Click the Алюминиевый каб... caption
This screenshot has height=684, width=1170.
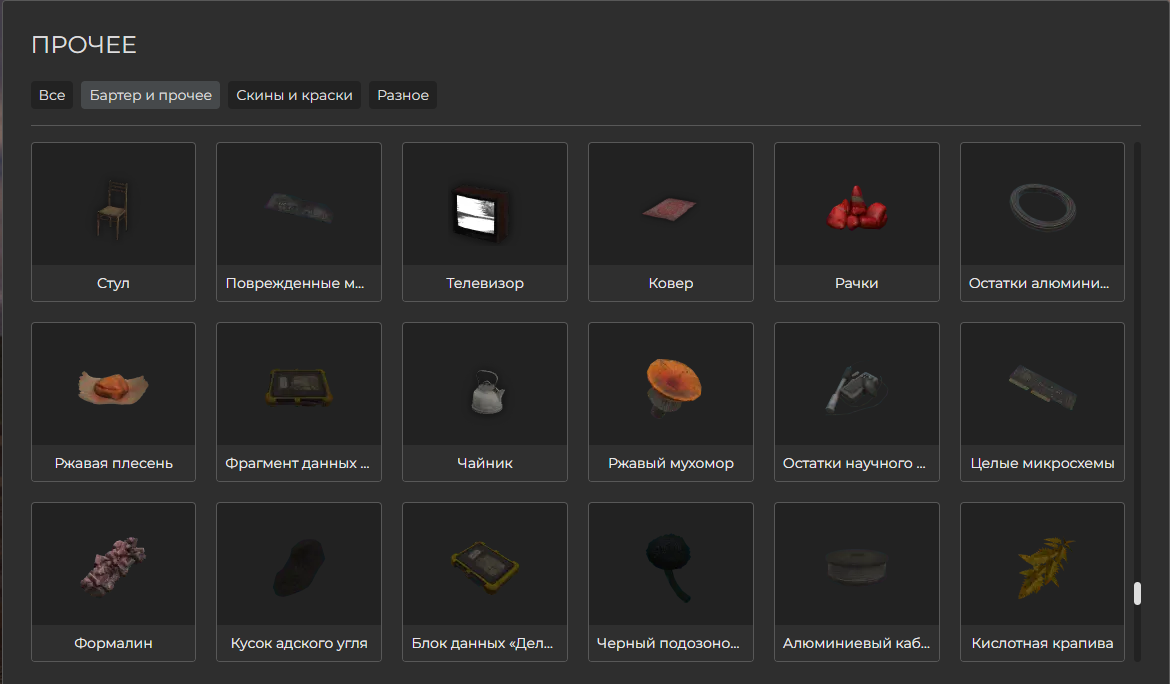[x=857, y=643]
